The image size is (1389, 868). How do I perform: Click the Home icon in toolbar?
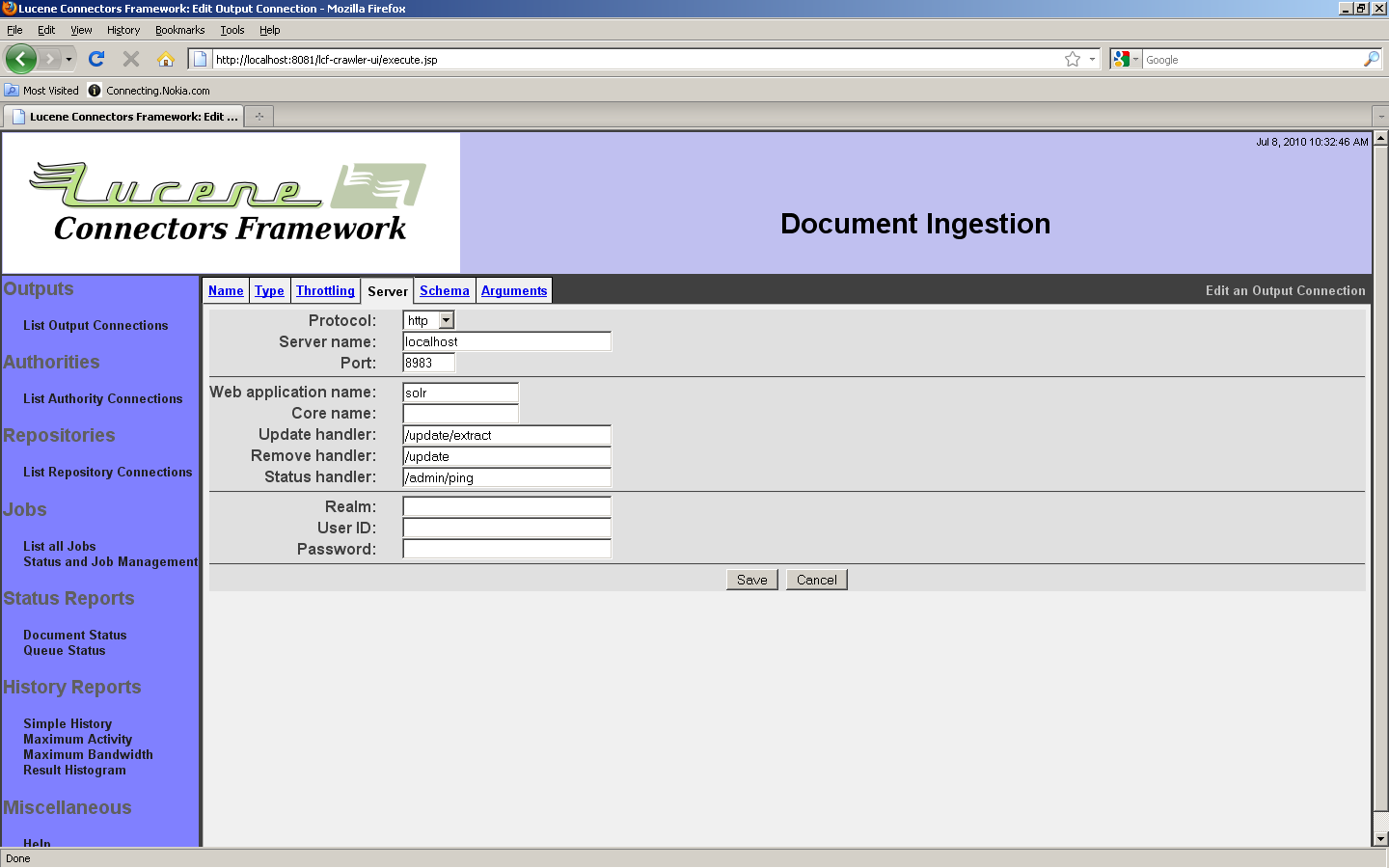tap(166, 59)
